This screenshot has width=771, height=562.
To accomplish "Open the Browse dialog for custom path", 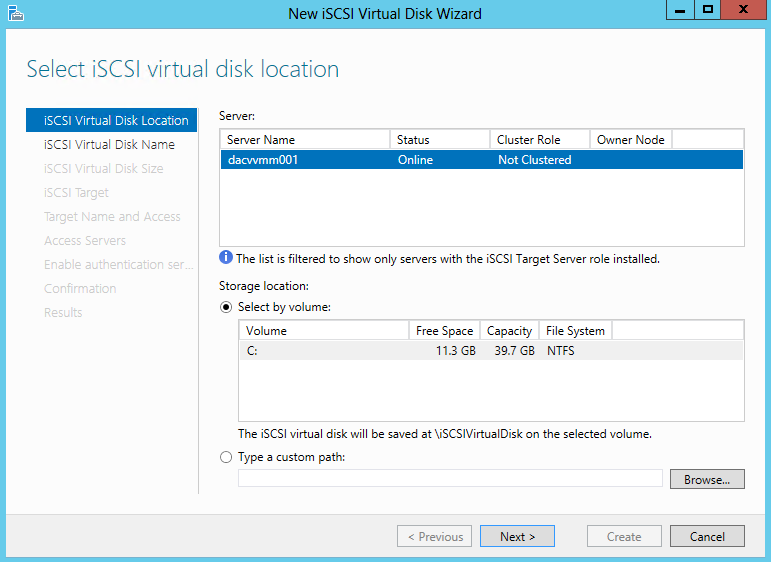I will point(707,479).
